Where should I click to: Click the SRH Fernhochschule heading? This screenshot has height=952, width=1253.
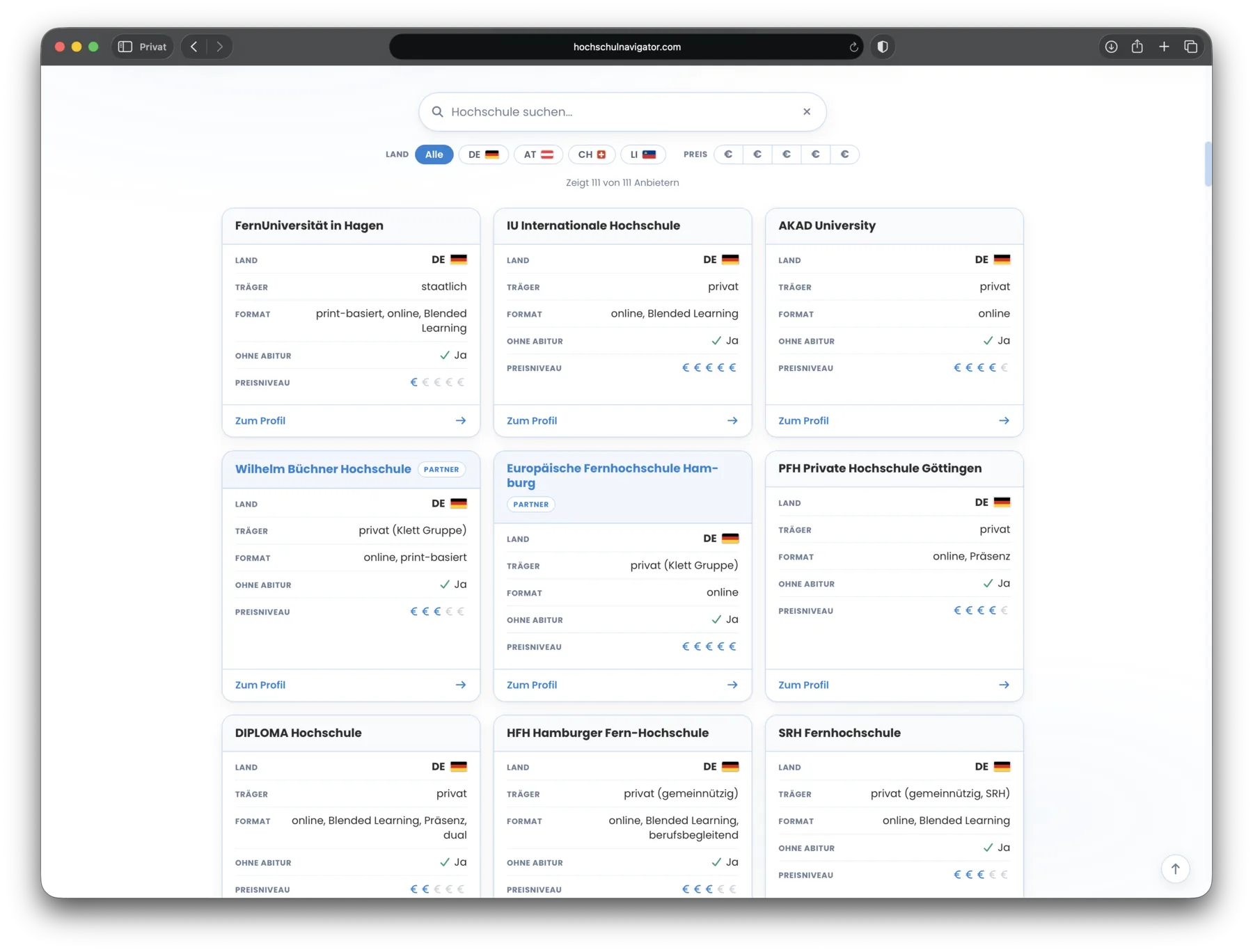[x=840, y=733]
